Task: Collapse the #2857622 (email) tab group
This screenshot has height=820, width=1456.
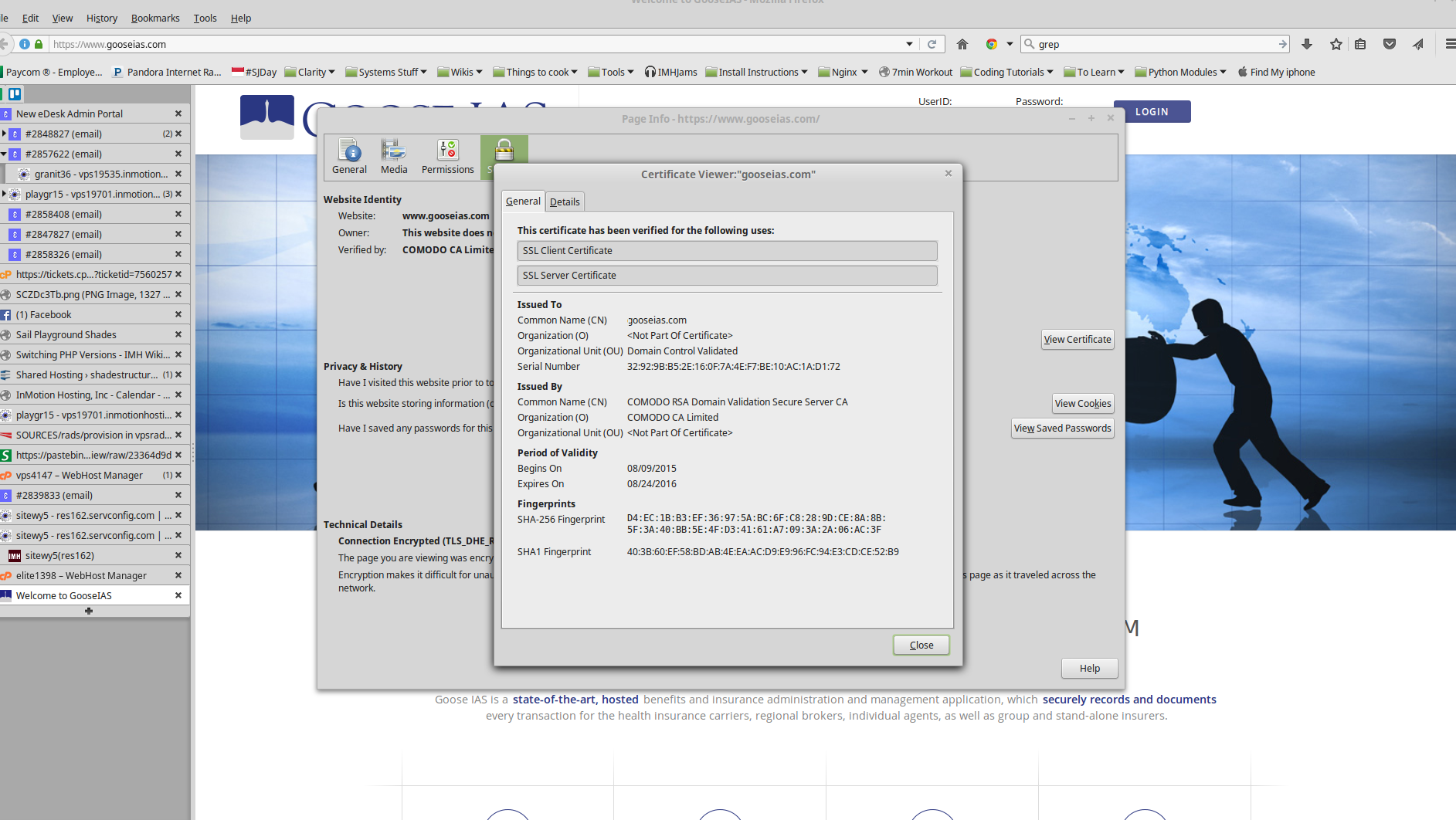Action: click(x=4, y=154)
